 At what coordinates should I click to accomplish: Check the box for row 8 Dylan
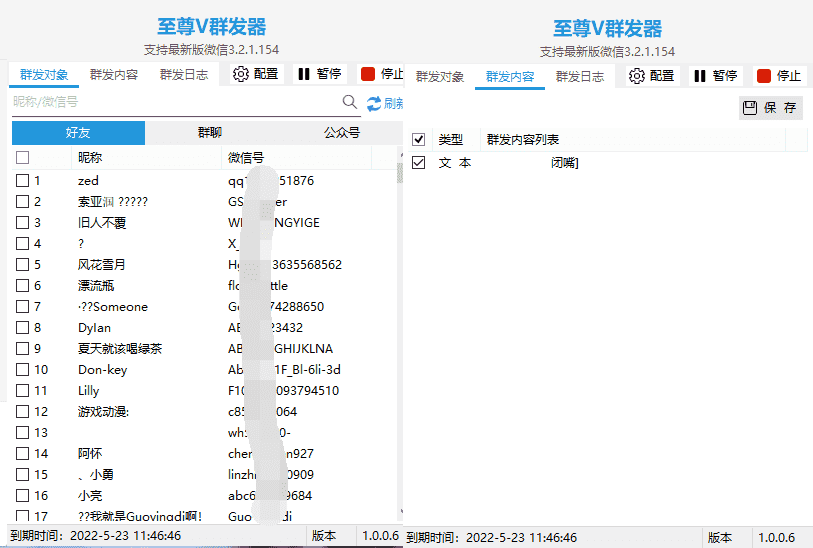coord(22,328)
